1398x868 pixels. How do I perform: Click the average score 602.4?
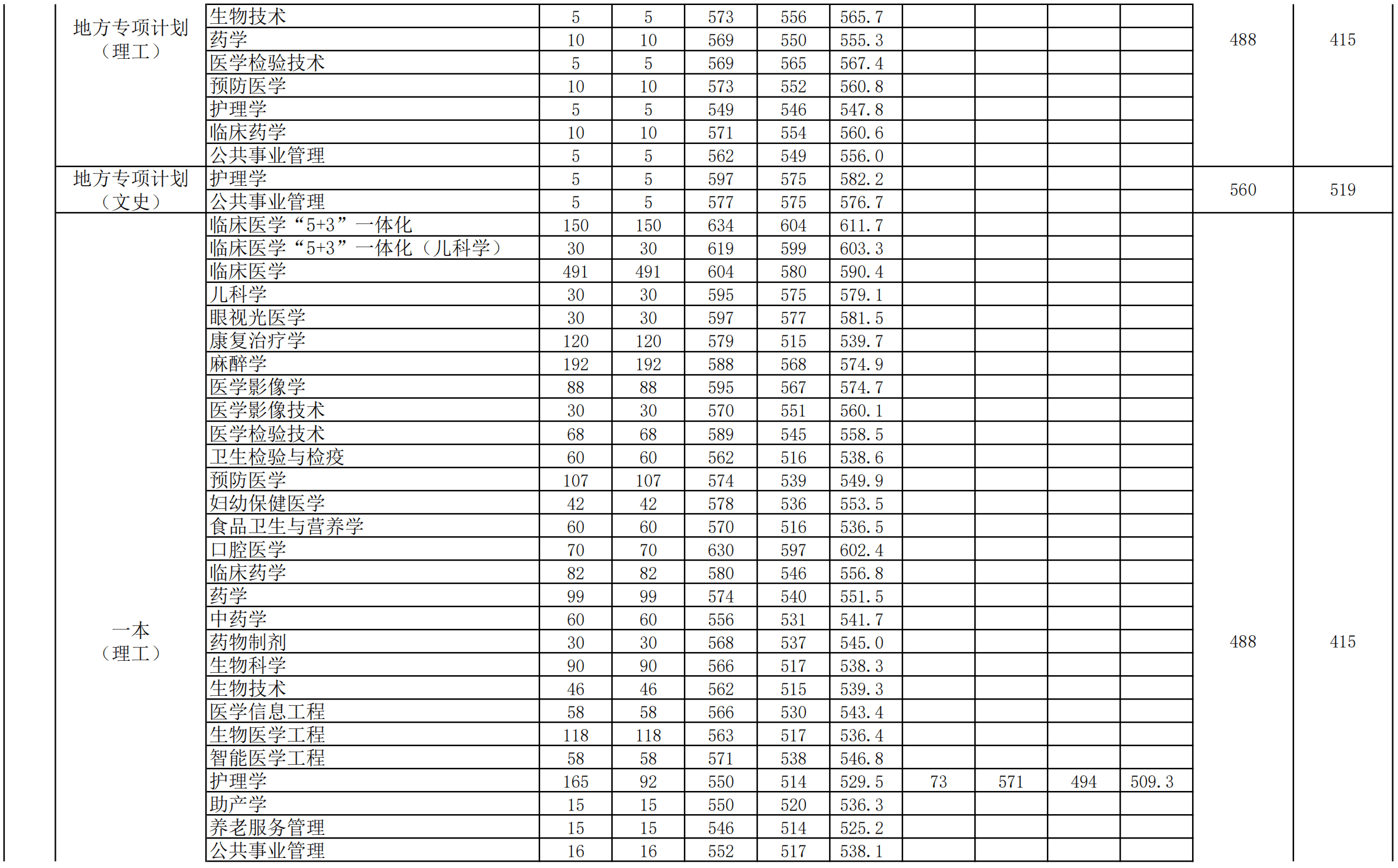point(862,550)
